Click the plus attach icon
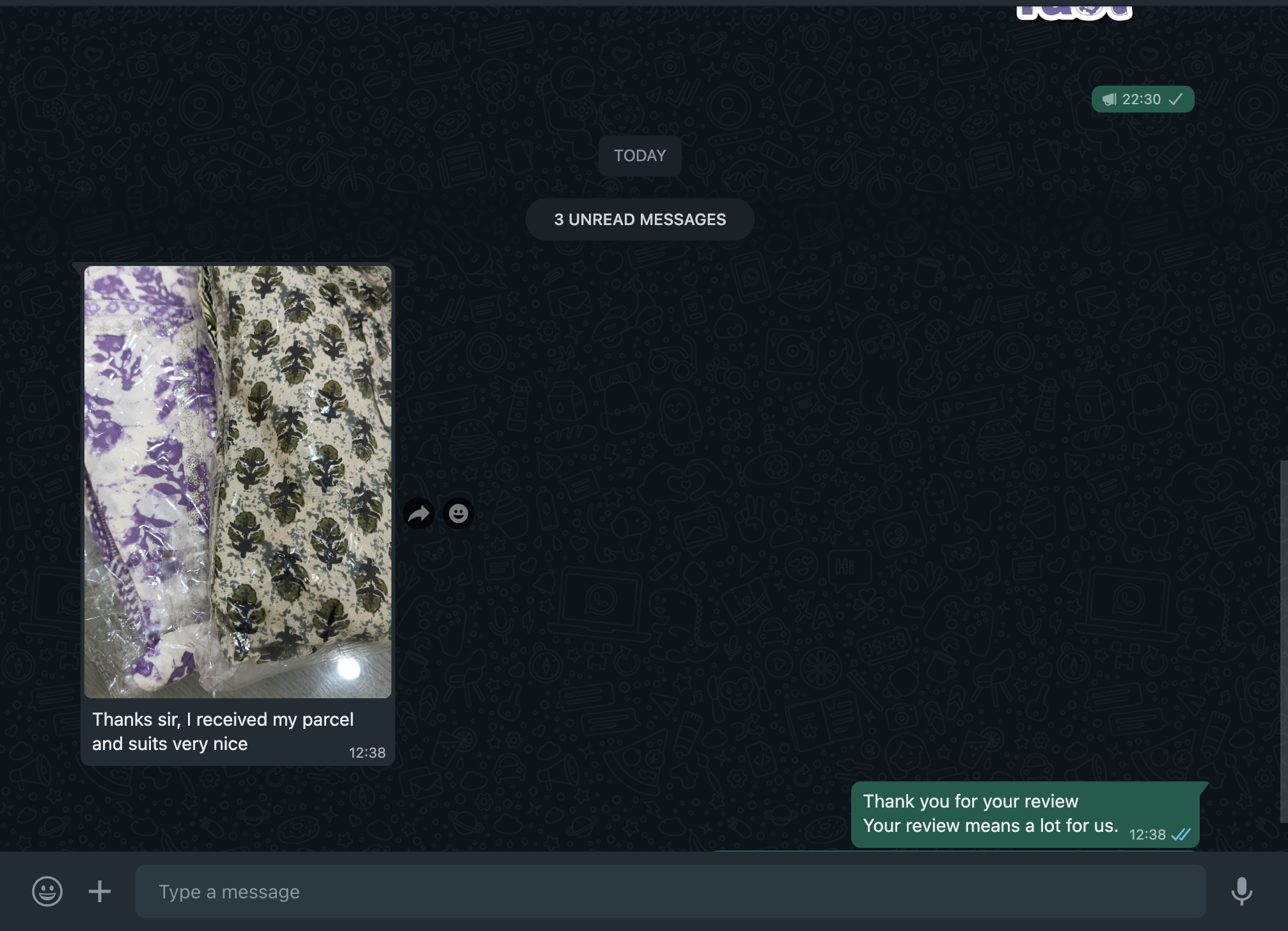Image resolution: width=1288 pixels, height=931 pixels. 100,891
